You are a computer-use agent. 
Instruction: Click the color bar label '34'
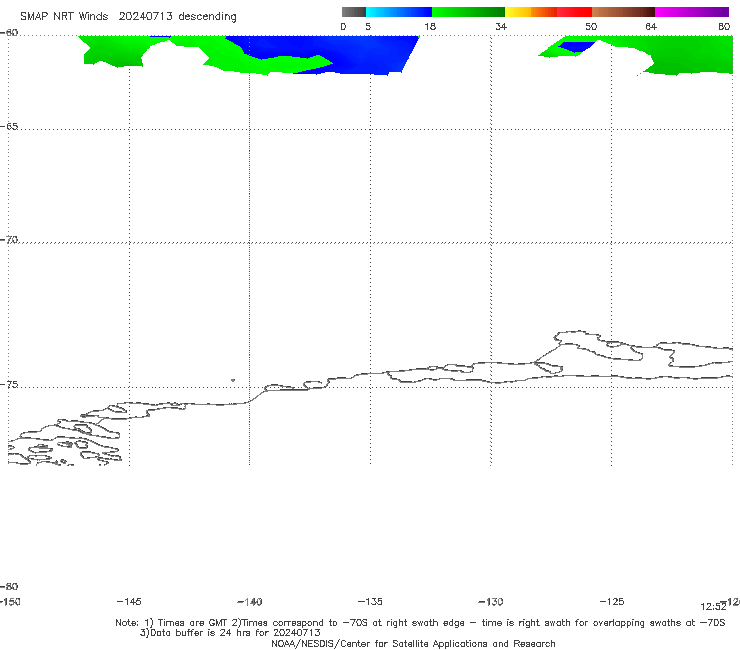501,26
